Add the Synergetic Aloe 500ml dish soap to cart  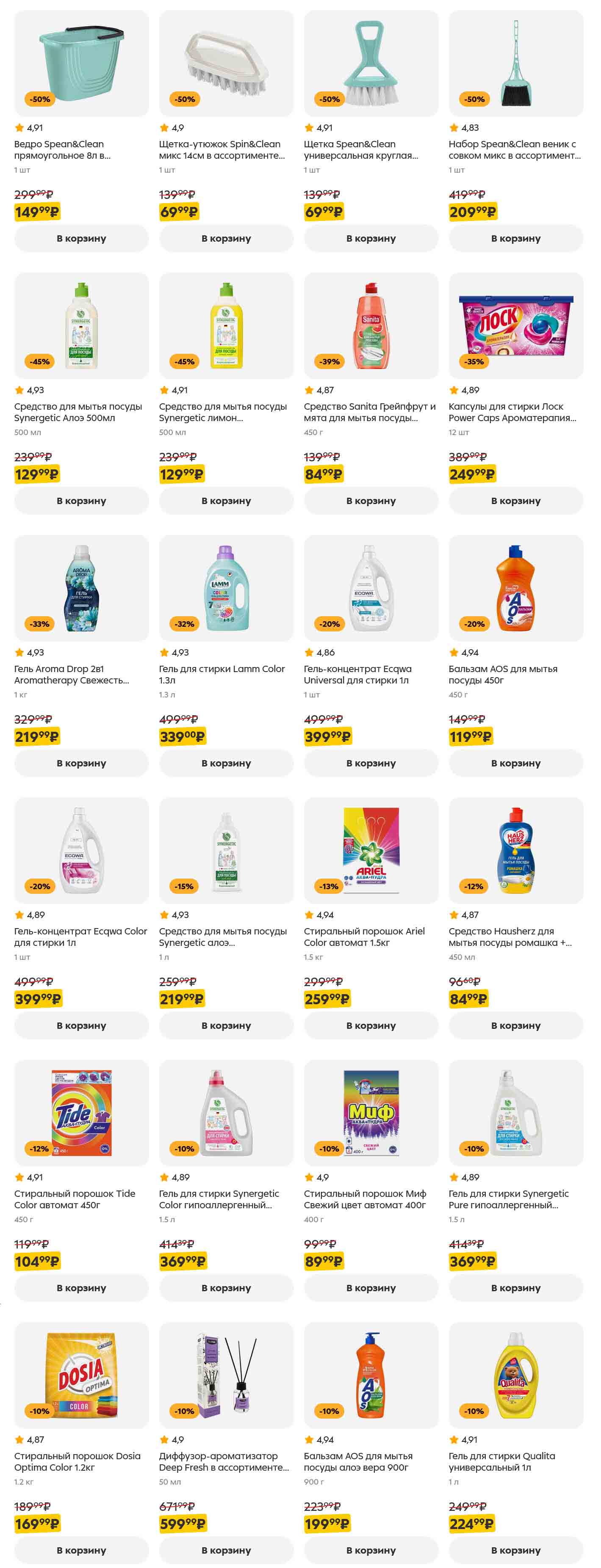81,501
